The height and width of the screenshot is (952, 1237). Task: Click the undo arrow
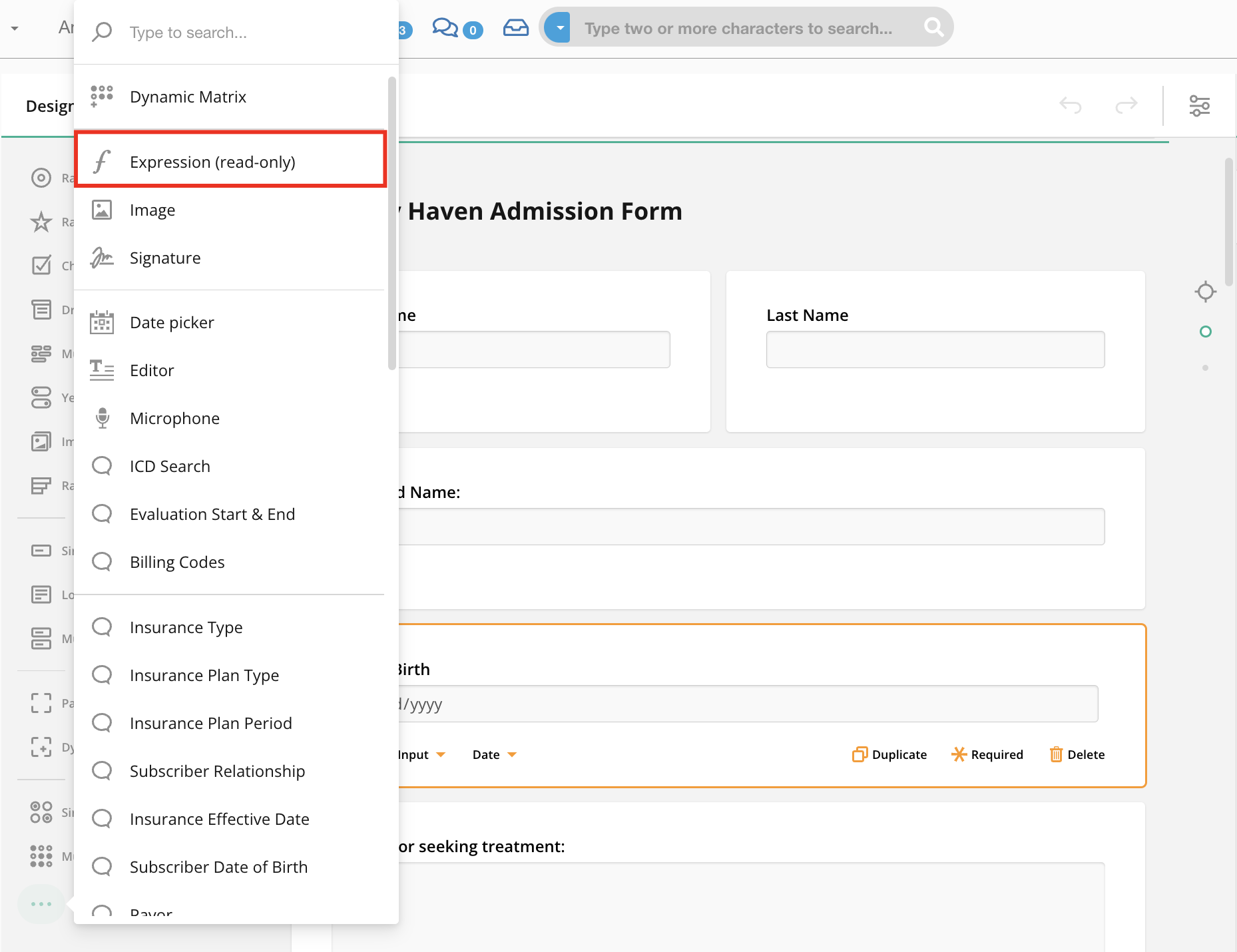pyautogui.click(x=1070, y=105)
